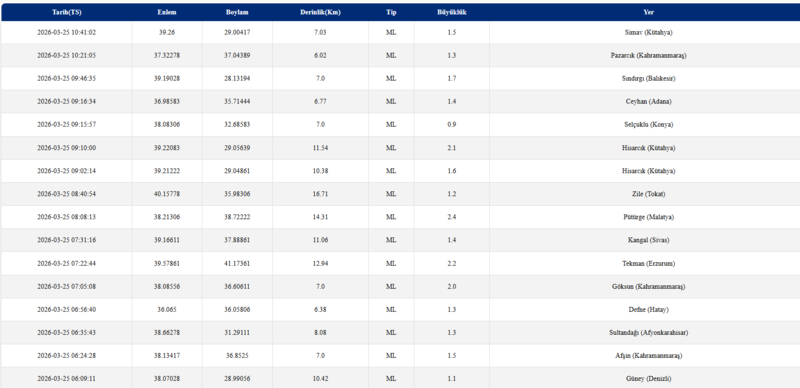800x388 pixels.
Task: Select the date cell 2026-03-25 06:35:43
Action: click(x=66, y=332)
